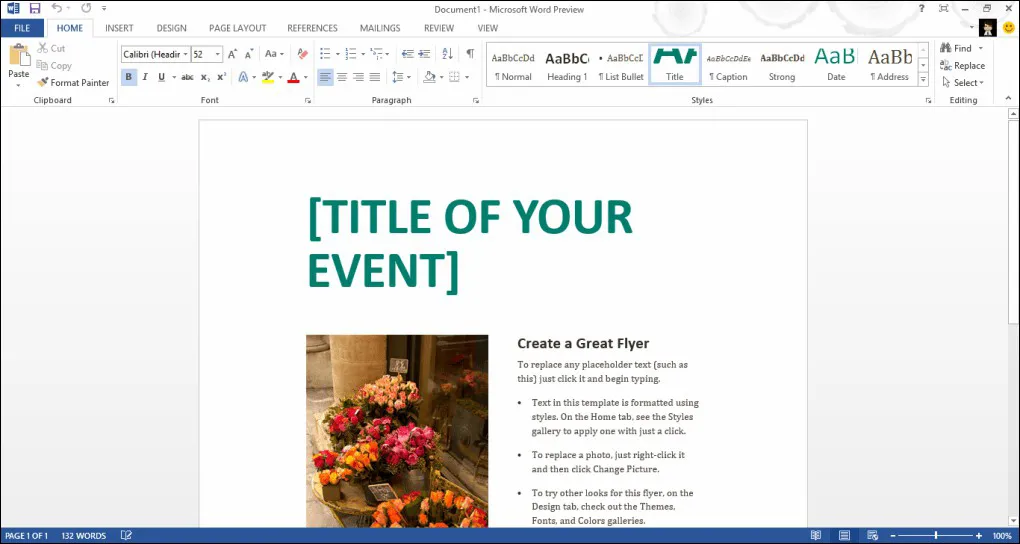Select the flower photo in the flyer

point(397,430)
